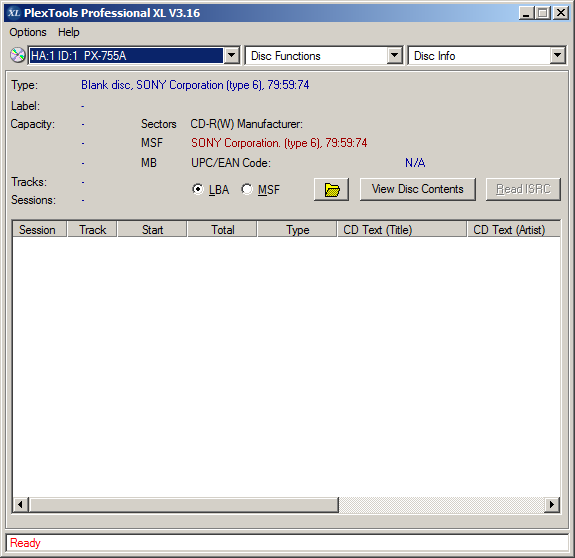Expand the Disc Info dropdown arrow
This screenshot has width=575, height=558.
pos(557,56)
